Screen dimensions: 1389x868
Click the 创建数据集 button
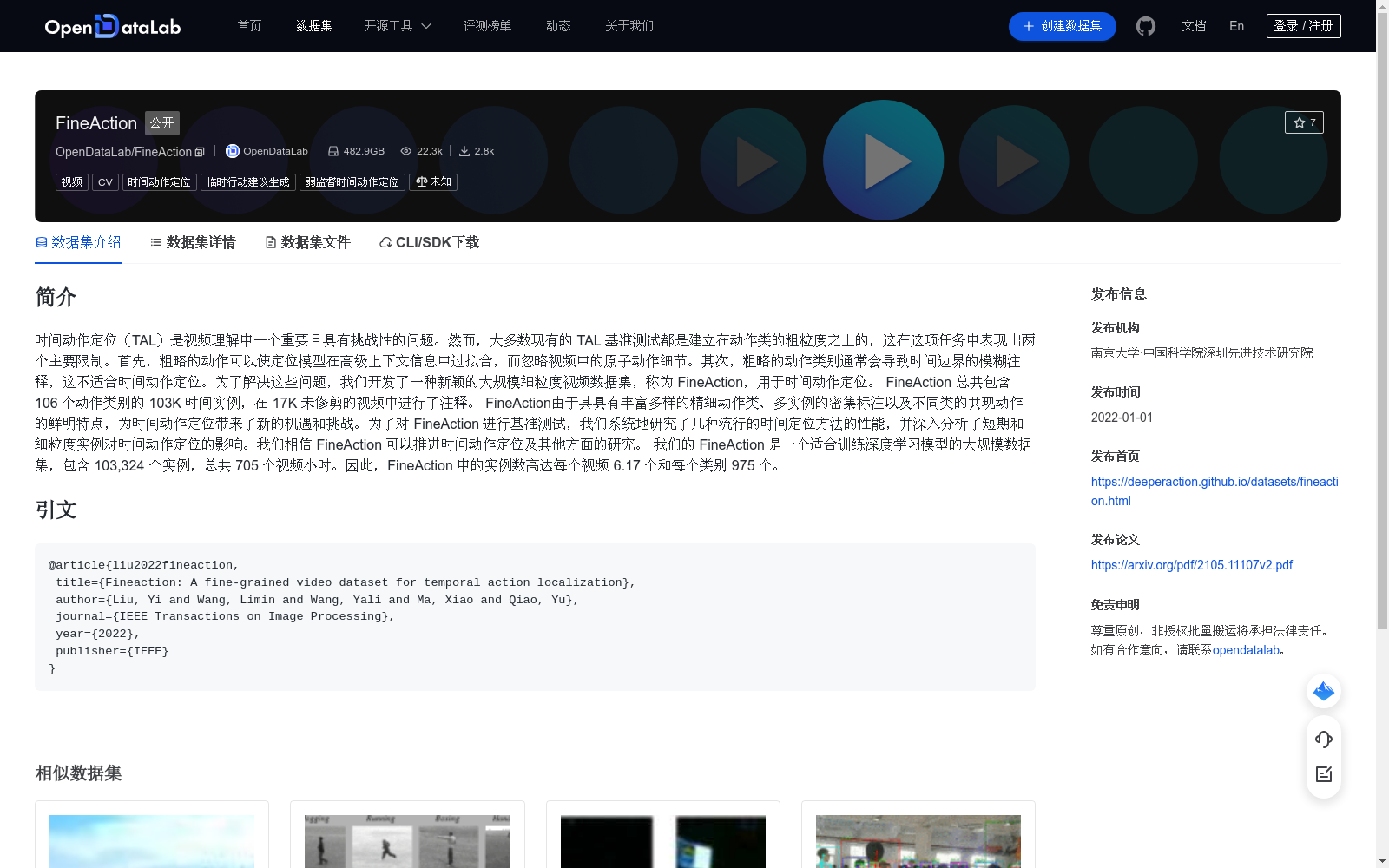(1062, 26)
